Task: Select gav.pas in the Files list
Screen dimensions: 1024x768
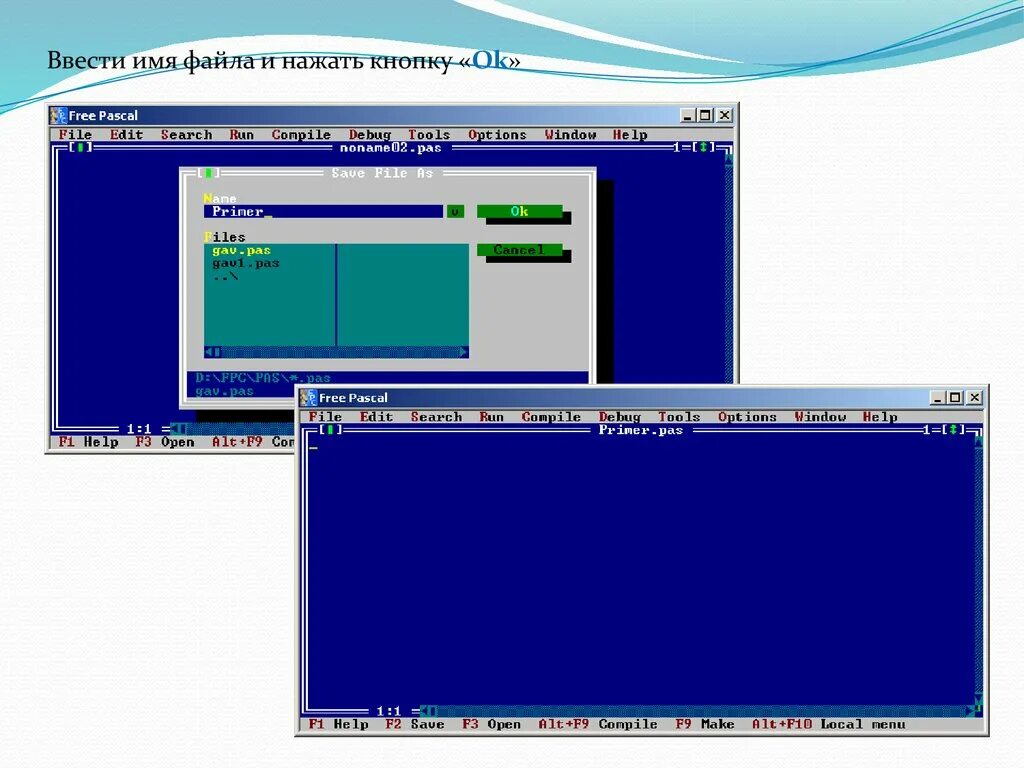Action: click(x=241, y=250)
